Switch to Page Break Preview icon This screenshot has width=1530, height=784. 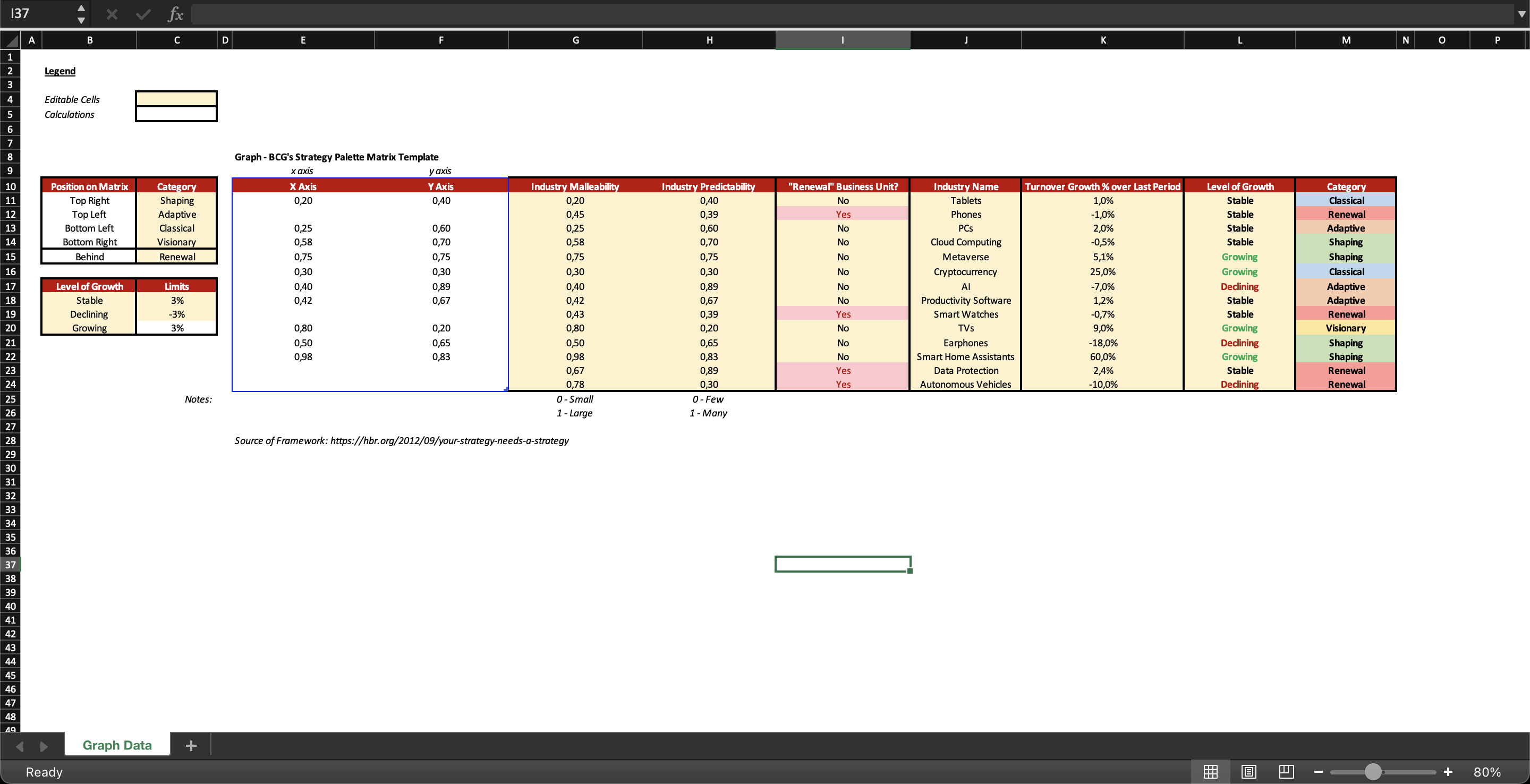pos(1286,772)
